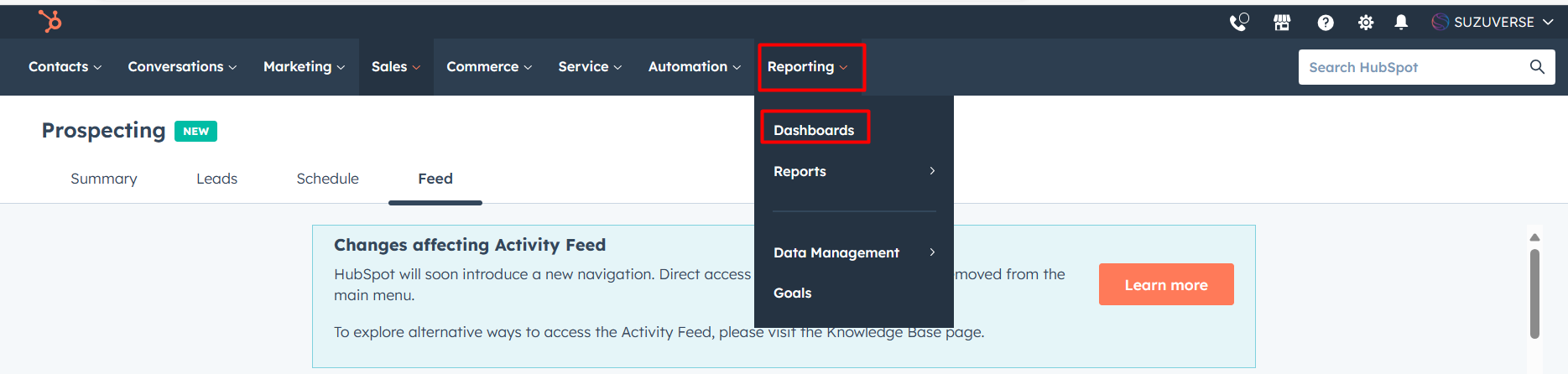Open the Settings gear icon
Viewport: 1568px width, 374px height.
[x=1366, y=23]
